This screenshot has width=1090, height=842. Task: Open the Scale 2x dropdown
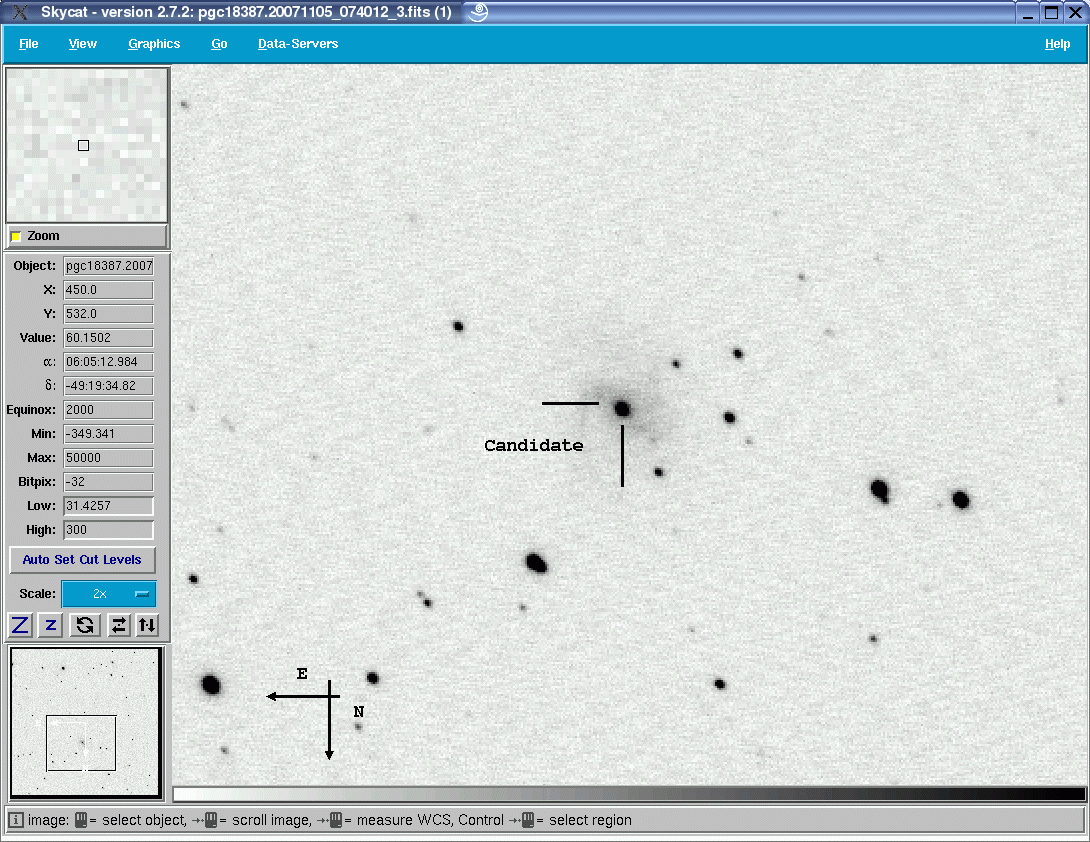point(109,594)
